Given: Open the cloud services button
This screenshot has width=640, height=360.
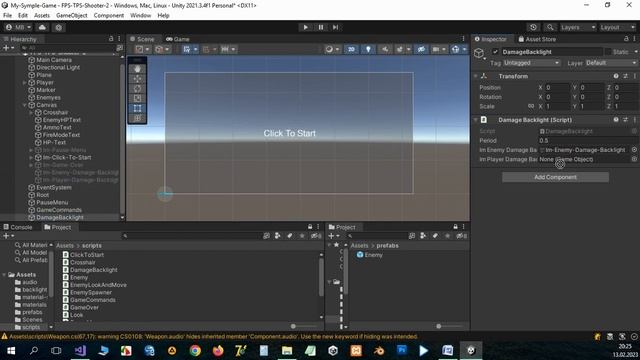Looking at the screenshot, I should pyautogui.click(x=42, y=27).
